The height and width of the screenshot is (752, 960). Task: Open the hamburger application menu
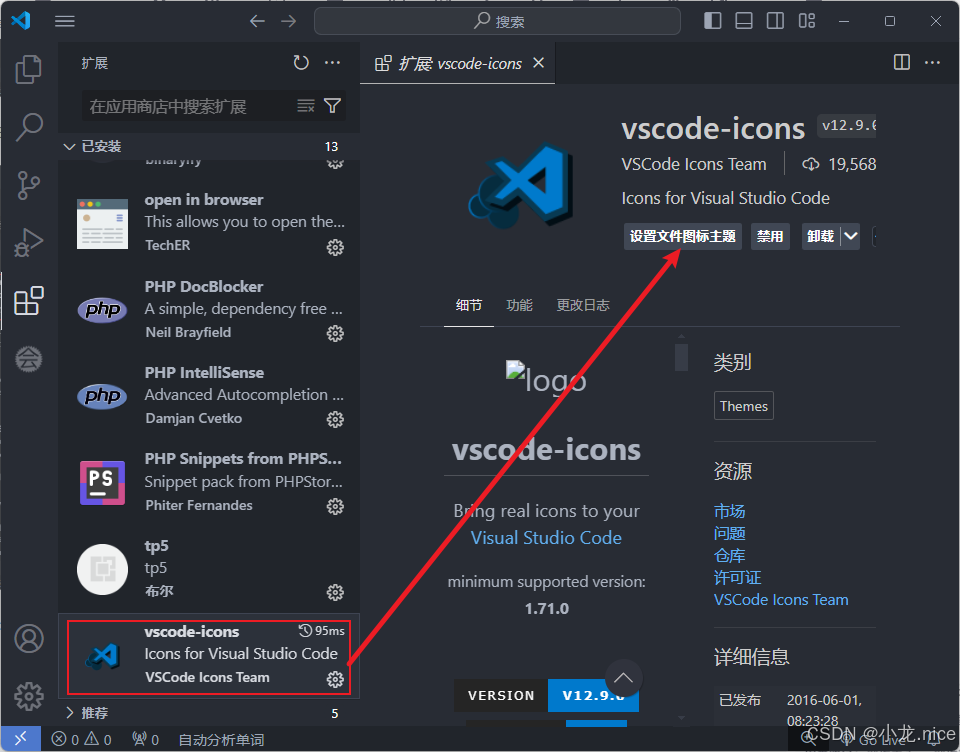[x=65, y=21]
